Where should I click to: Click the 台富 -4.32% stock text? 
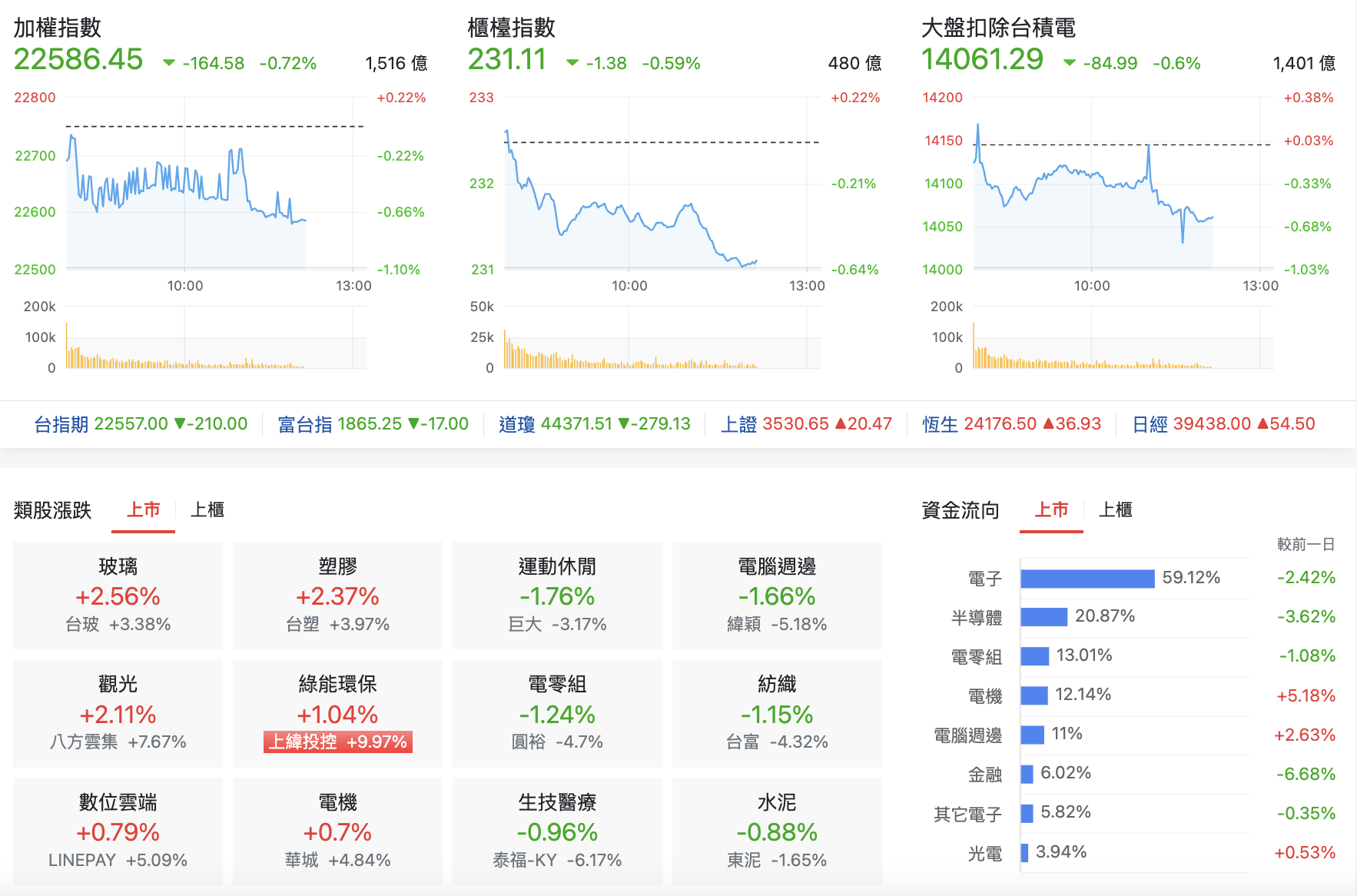click(x=777, y=742)
